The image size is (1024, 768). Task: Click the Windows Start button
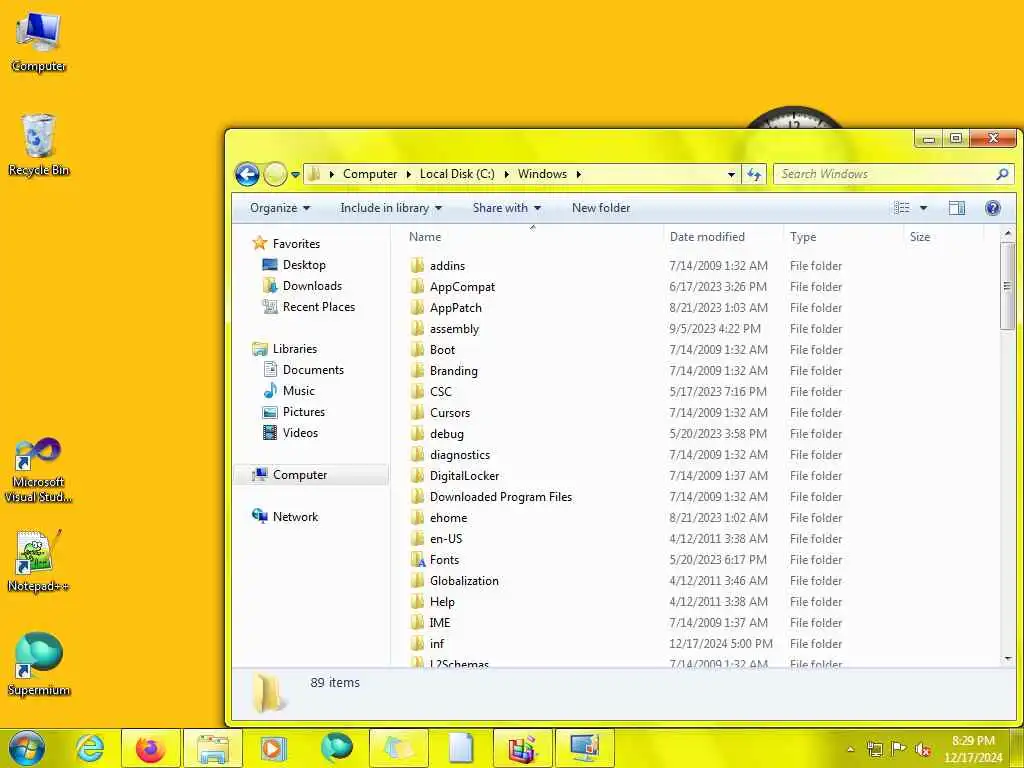(x=27, y=748)
